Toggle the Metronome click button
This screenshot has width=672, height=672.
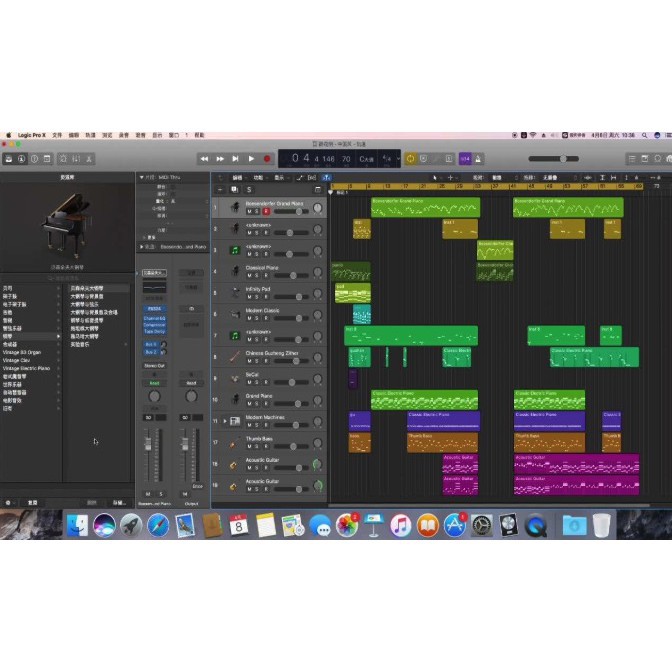(x=478, y=159)
